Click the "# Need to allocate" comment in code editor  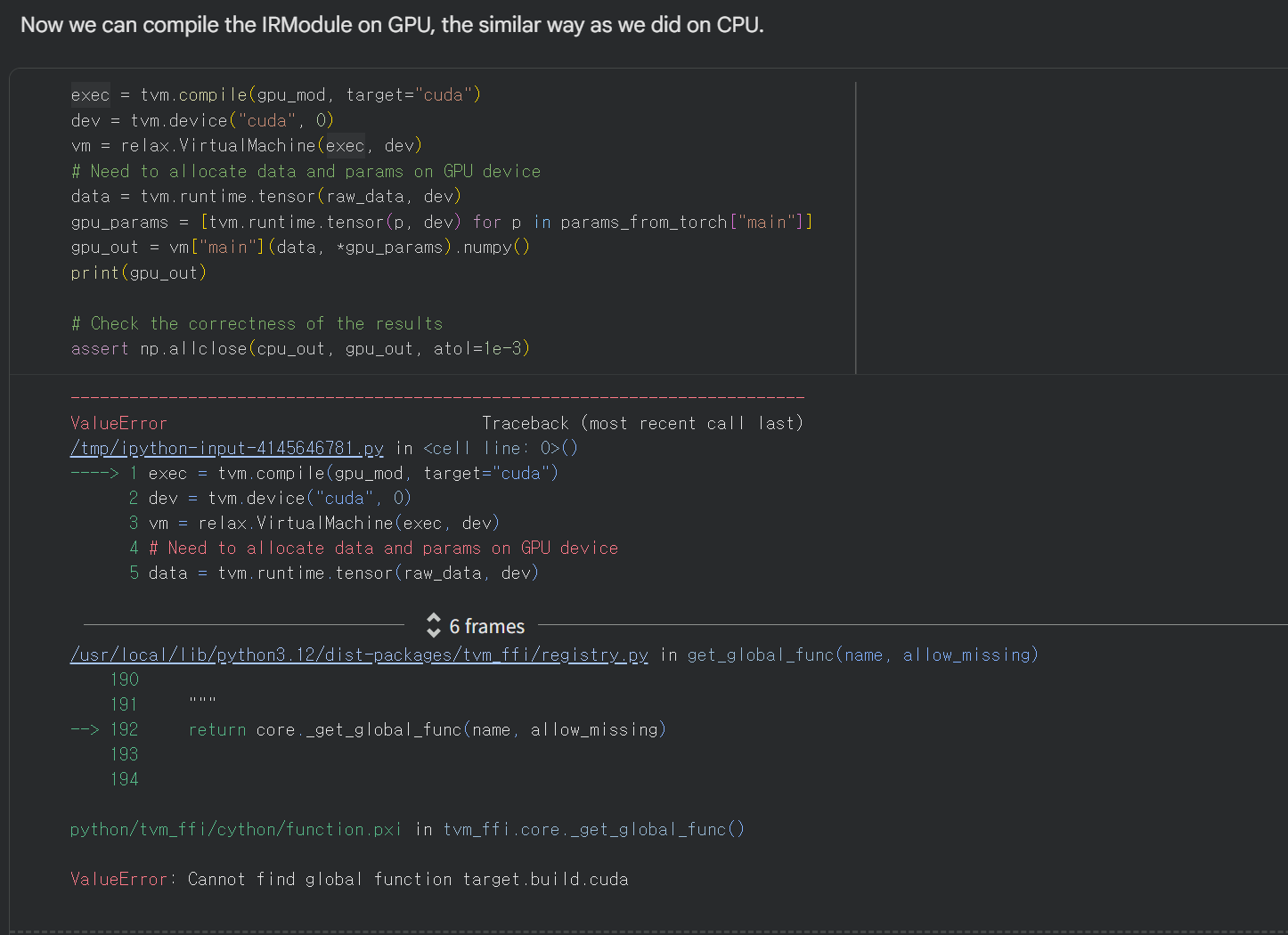pos(306,171)
